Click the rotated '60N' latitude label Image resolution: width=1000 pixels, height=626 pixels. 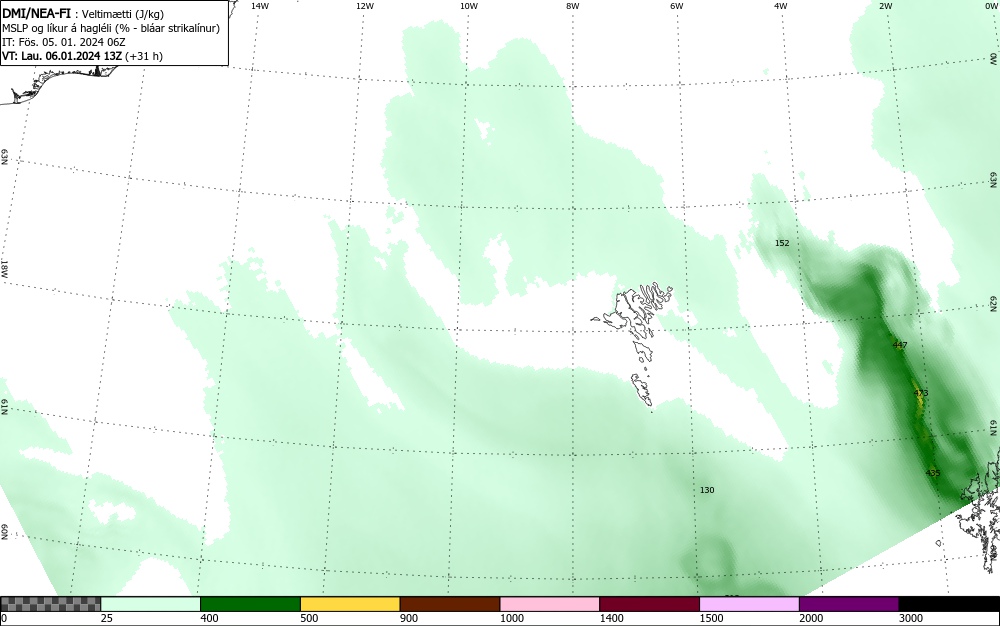[4, 532]
